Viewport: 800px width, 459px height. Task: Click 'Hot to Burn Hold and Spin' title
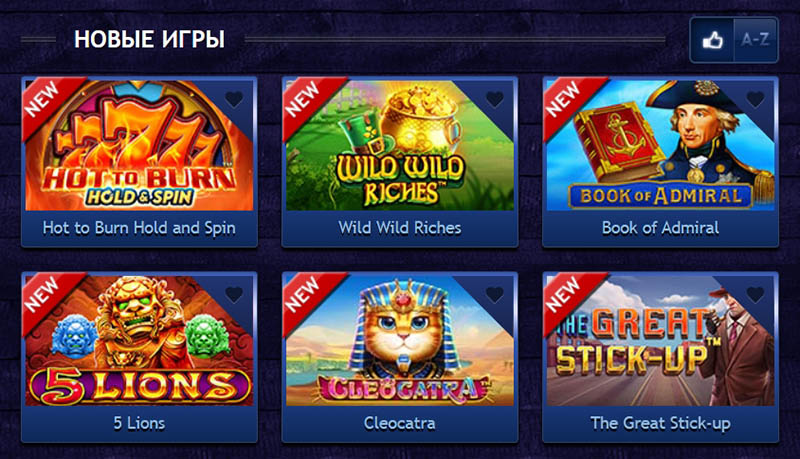pos(139,227)
